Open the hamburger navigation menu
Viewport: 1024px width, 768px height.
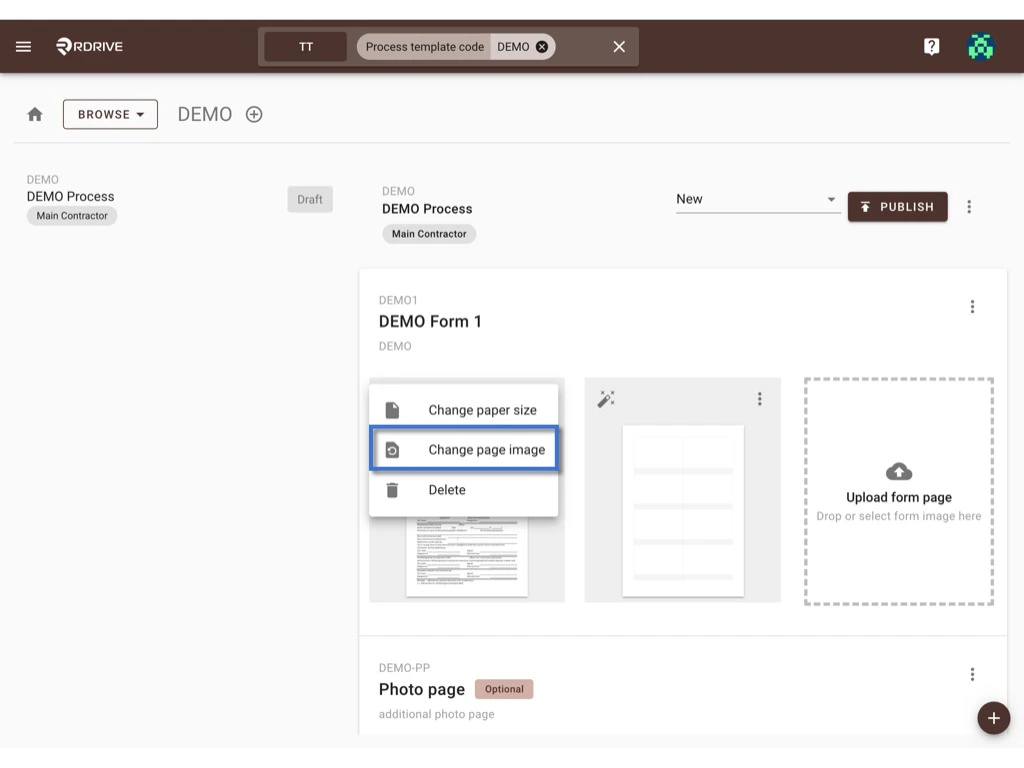tap(23, 46)
